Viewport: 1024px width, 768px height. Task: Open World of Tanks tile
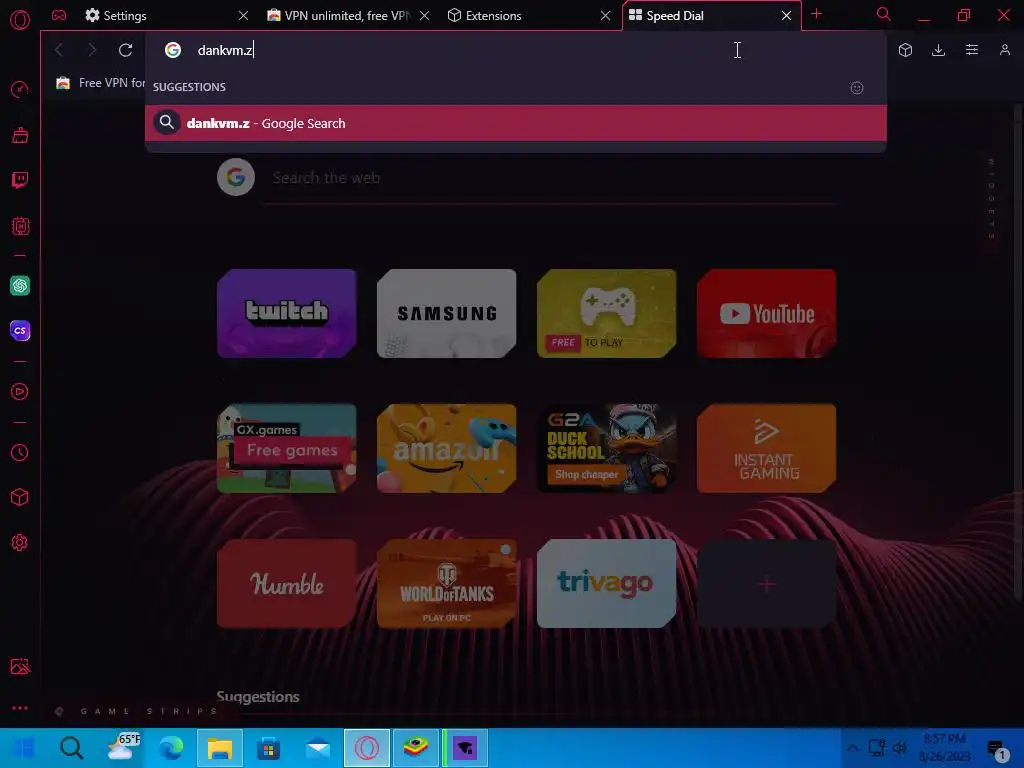point(447,583)
